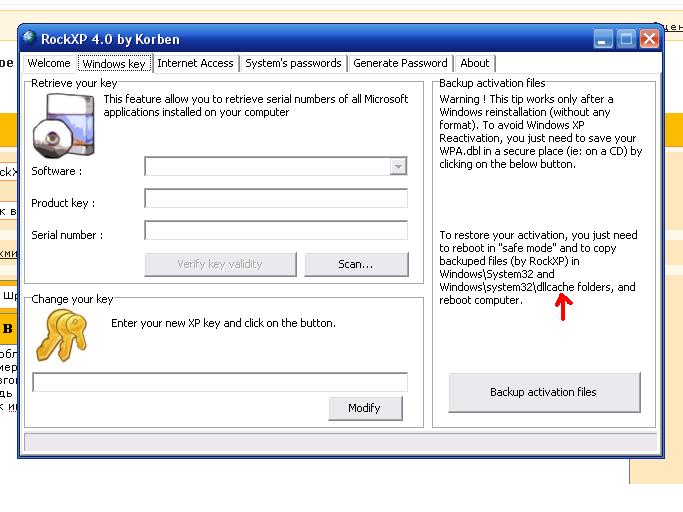Viewport: 683px width, 512px height.
Task: Open the About tab
Action: (475, 63)
